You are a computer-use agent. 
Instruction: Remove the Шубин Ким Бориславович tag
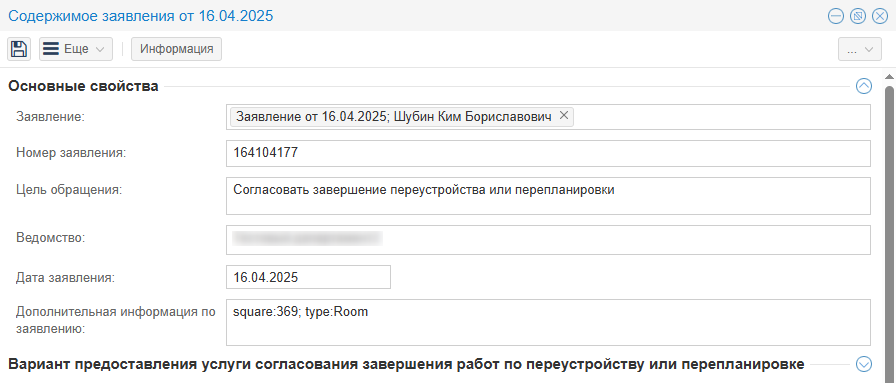pyautogui.click(x=563, y=115)
